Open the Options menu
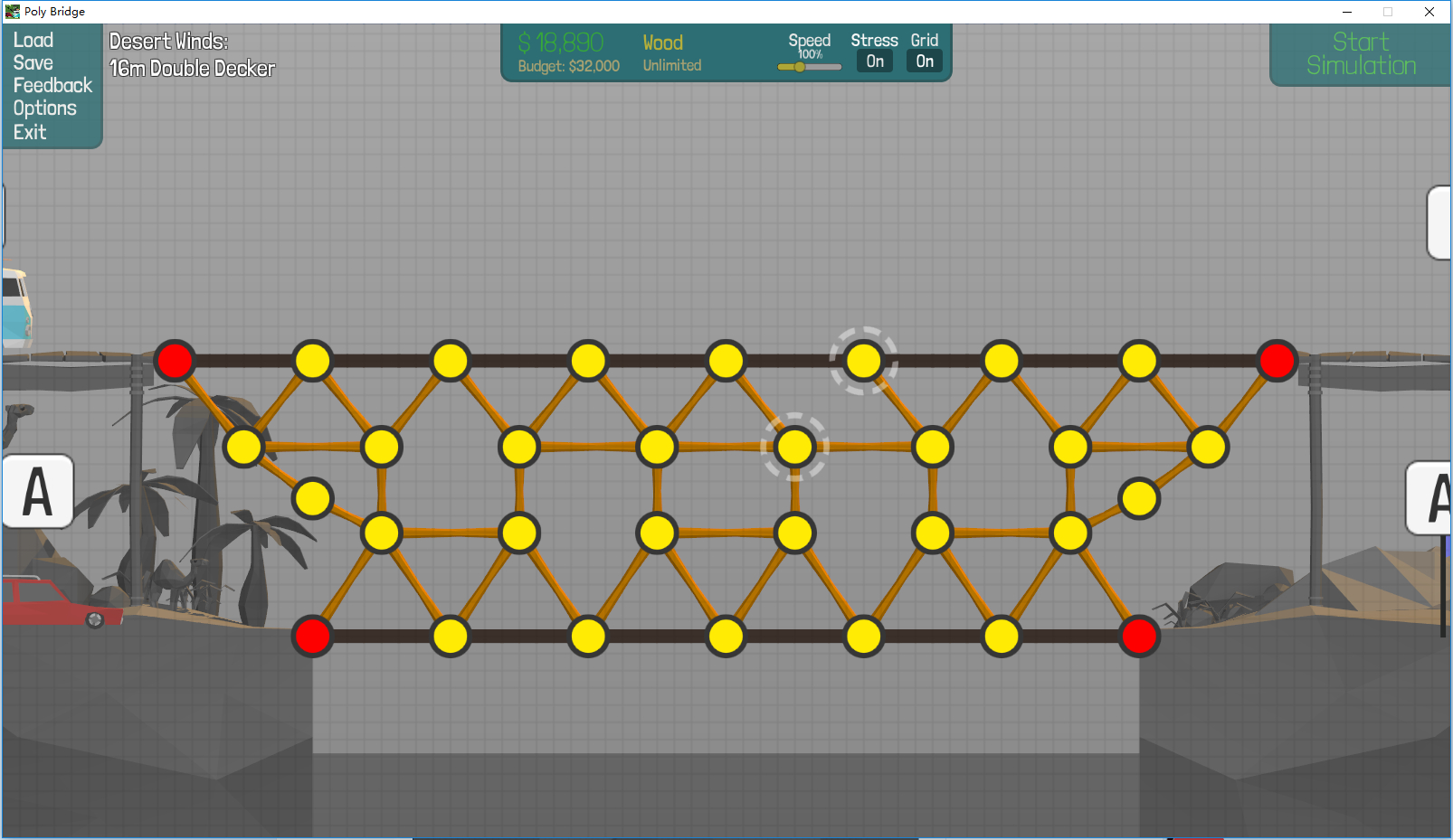 point(45,109)
